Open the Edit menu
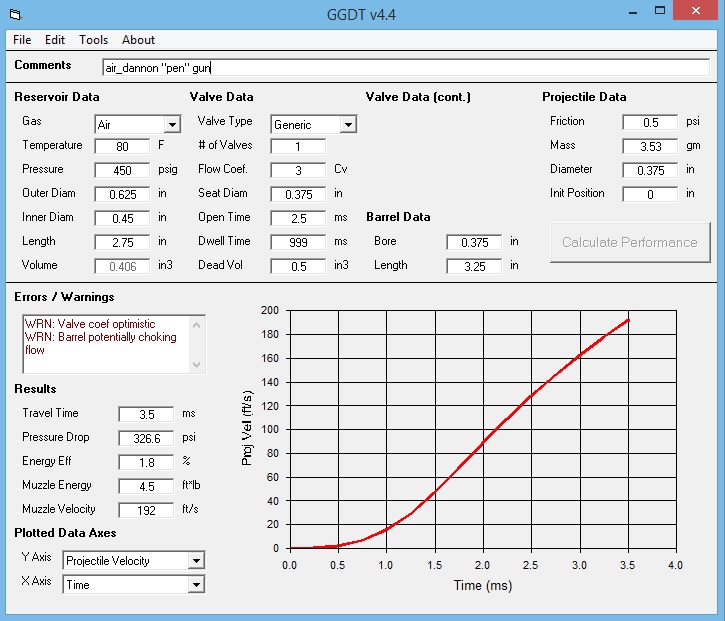The image size is (725, 621). 54,40
